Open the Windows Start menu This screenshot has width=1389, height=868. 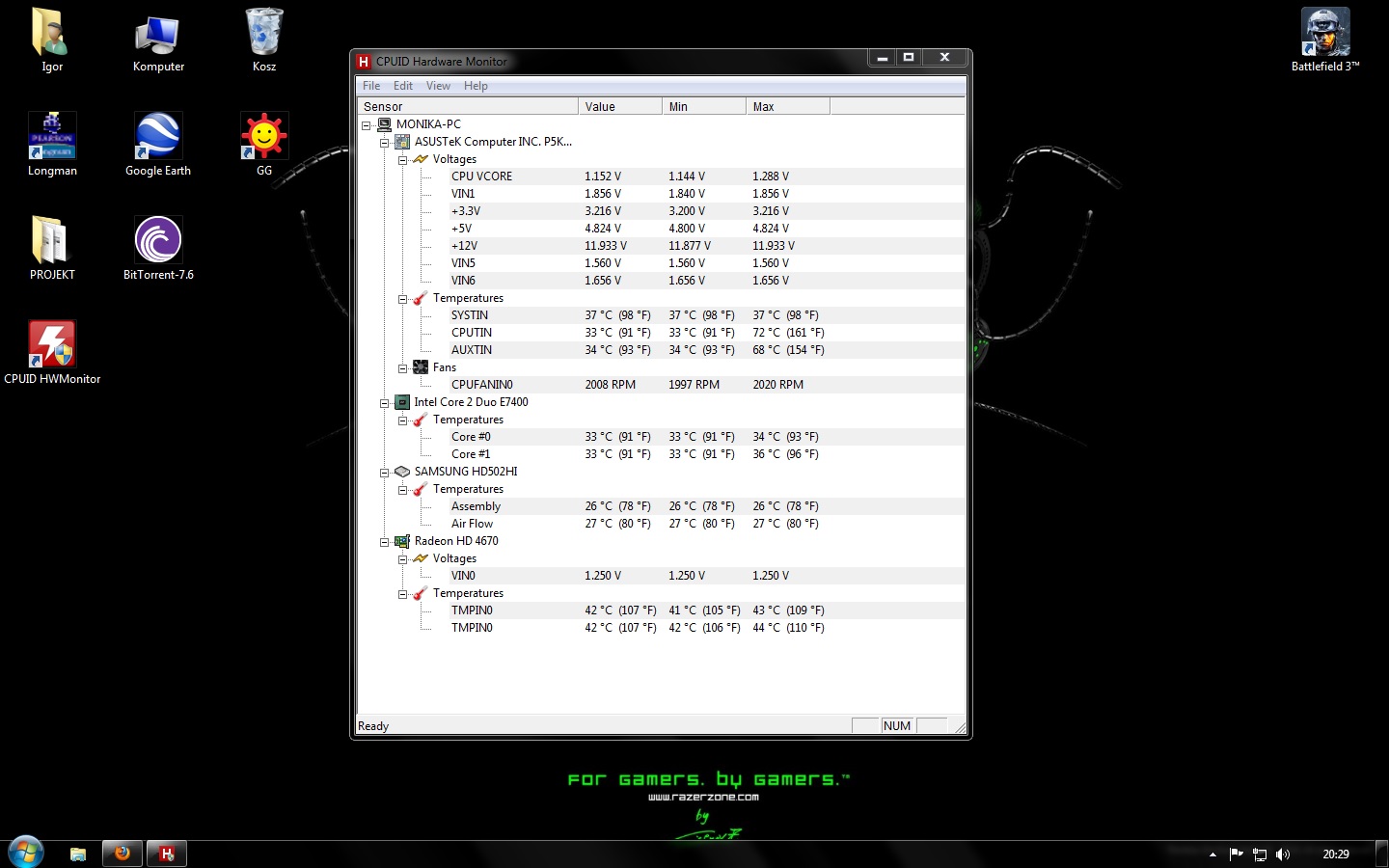[26, 854]
